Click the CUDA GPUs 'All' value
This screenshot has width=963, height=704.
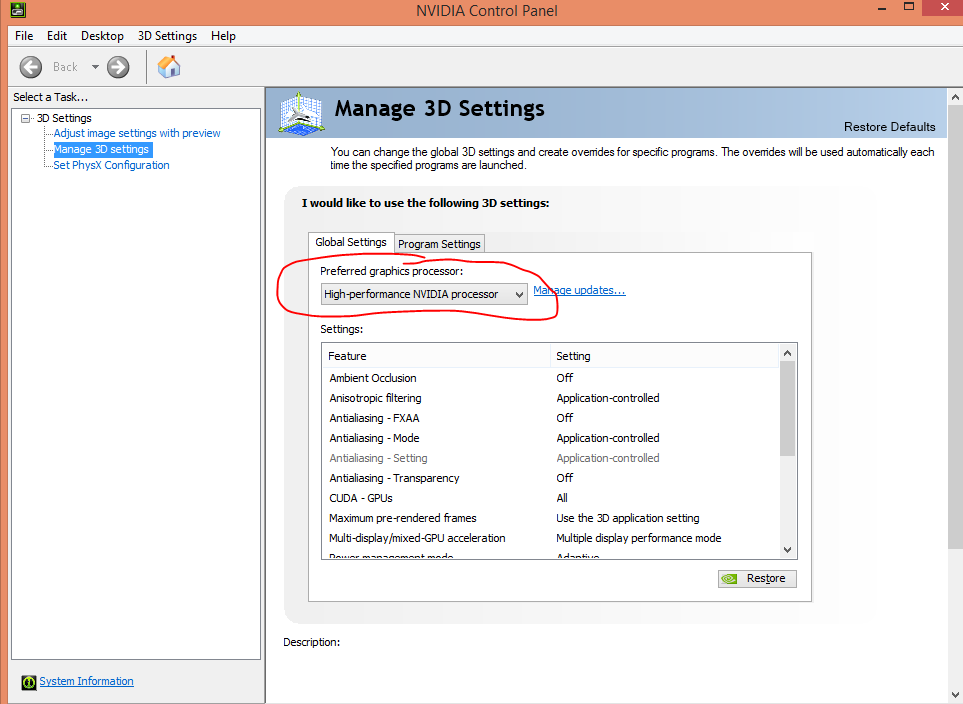pyautogui.click(x=562, y=498)
